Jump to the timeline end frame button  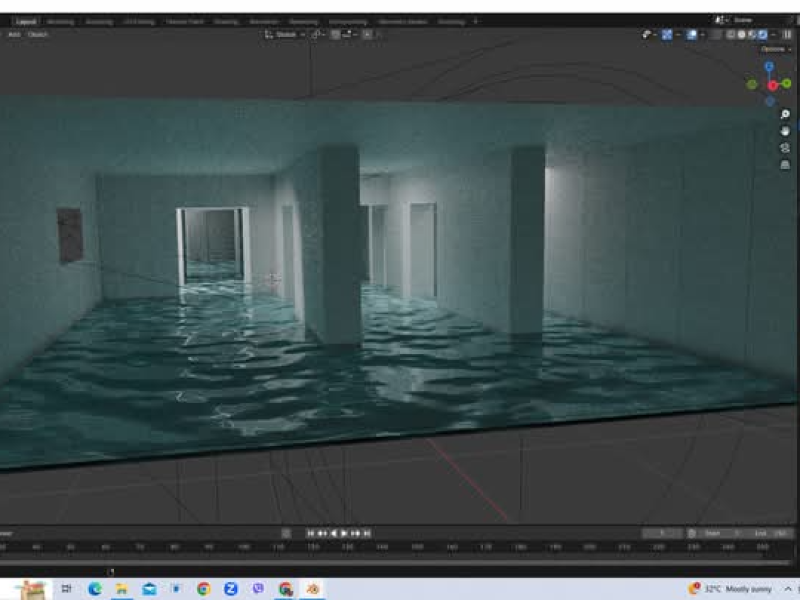[367, 534]
